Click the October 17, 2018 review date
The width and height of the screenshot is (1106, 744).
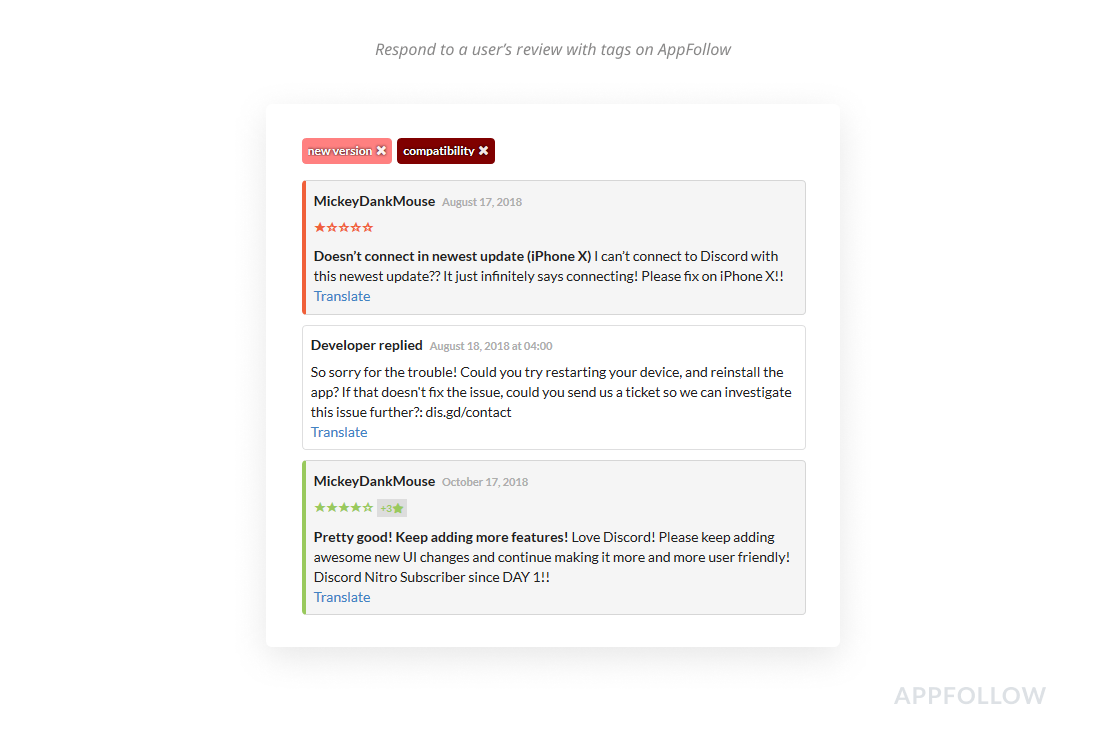tap(485, 482)
